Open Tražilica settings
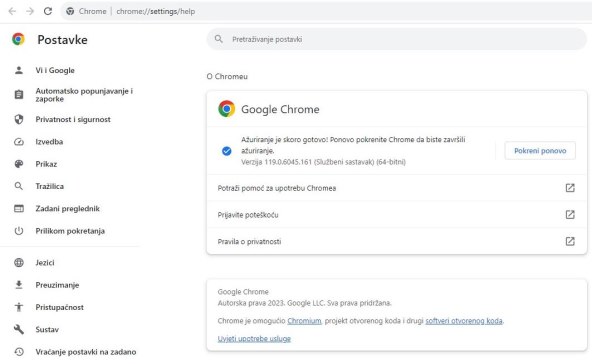This screenshot has width=592, height=364. [x=49, y=186]
